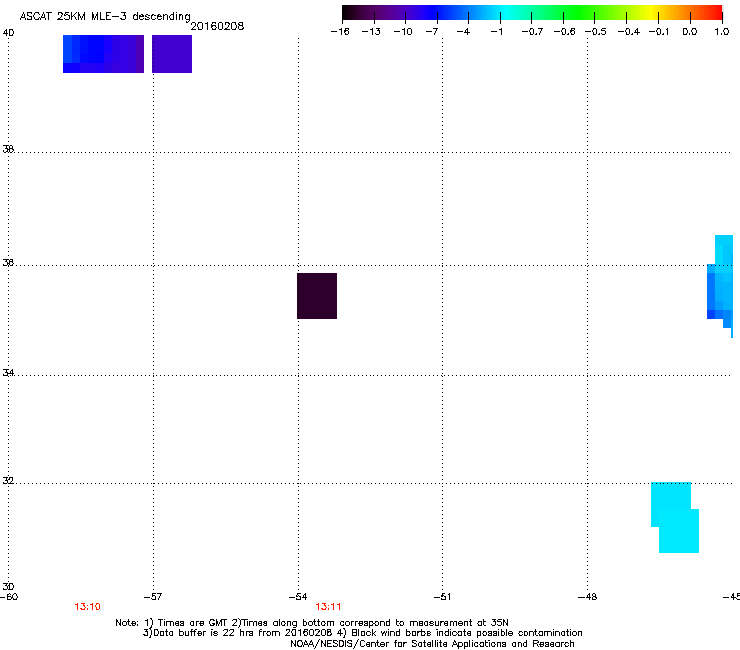Click the latitude label 32

point(8,481)
